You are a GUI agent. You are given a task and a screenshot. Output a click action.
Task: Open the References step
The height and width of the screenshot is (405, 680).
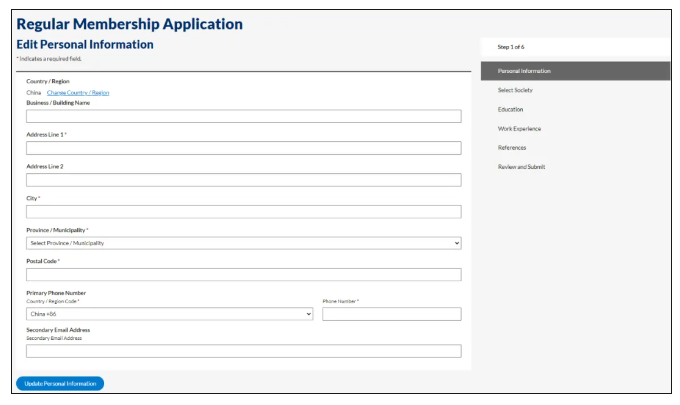click(x=512, y=147)
